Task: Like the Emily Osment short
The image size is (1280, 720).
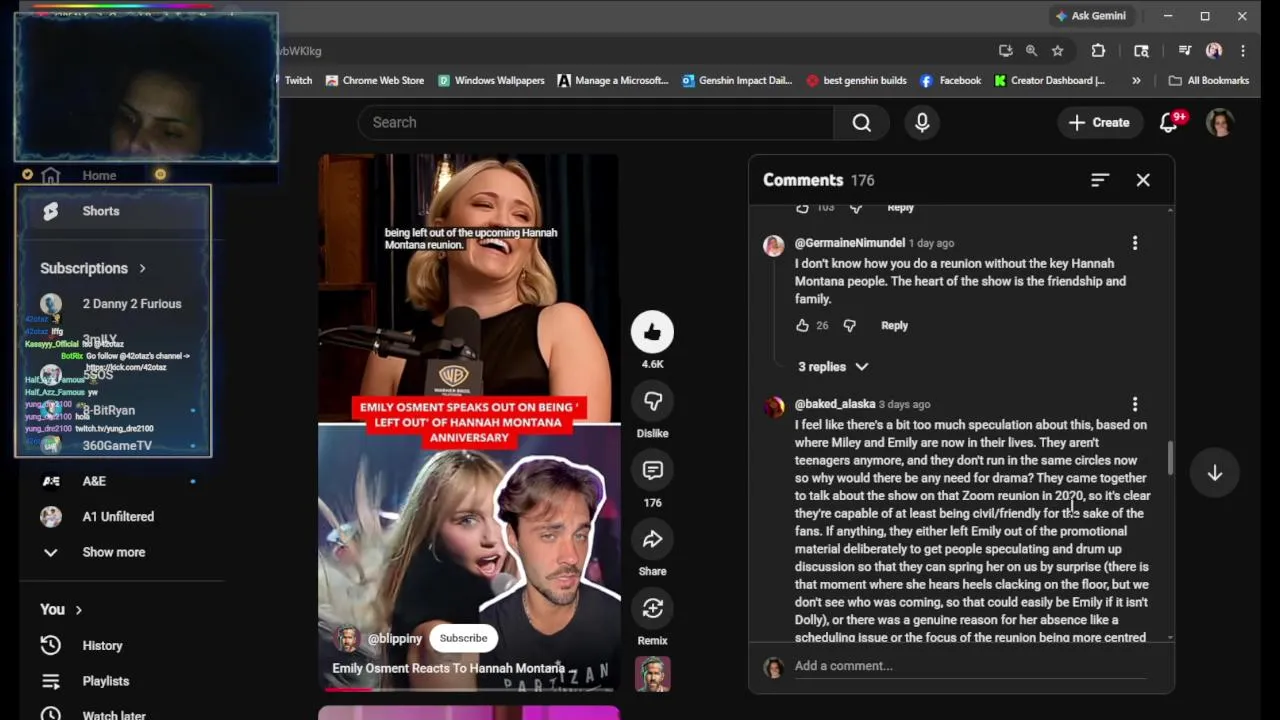Action: tap(652, 332)
